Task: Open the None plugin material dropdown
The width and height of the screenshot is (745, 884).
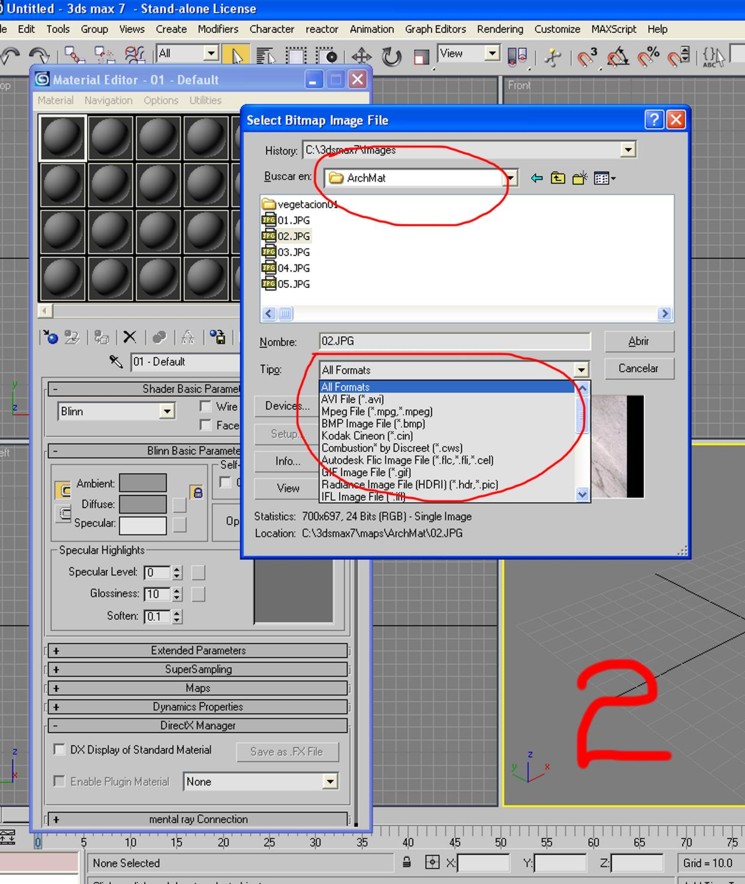Action: point(330,781)
